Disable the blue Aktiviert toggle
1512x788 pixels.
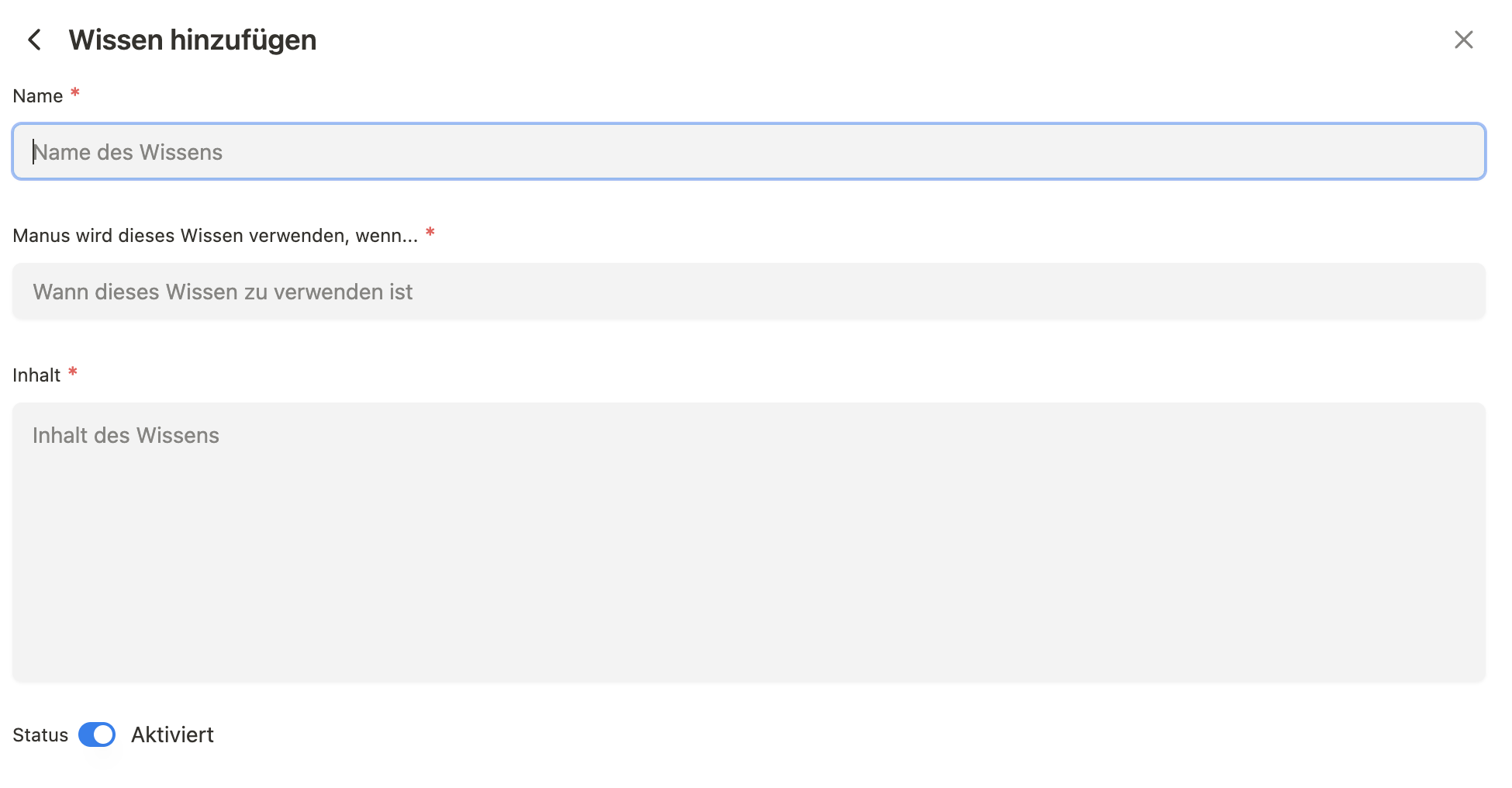(97, 734)
